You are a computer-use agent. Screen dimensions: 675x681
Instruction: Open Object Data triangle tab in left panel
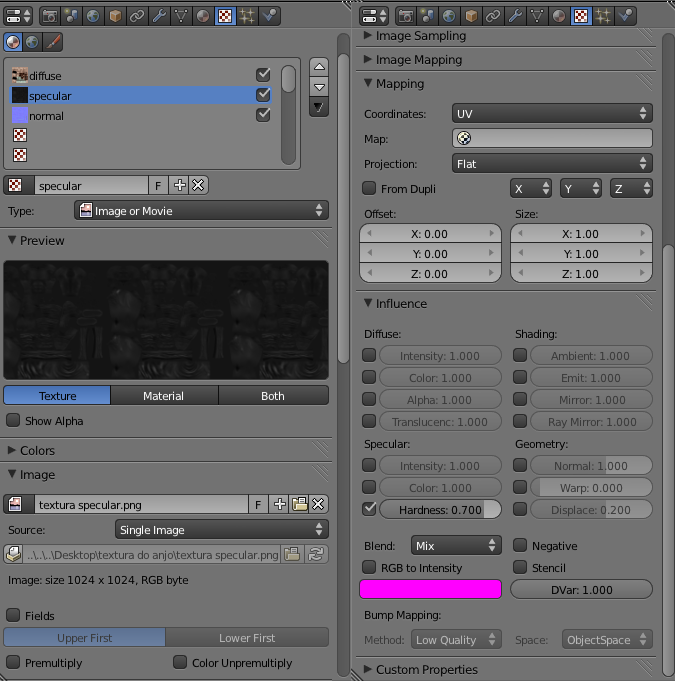(x=181, y=17)
